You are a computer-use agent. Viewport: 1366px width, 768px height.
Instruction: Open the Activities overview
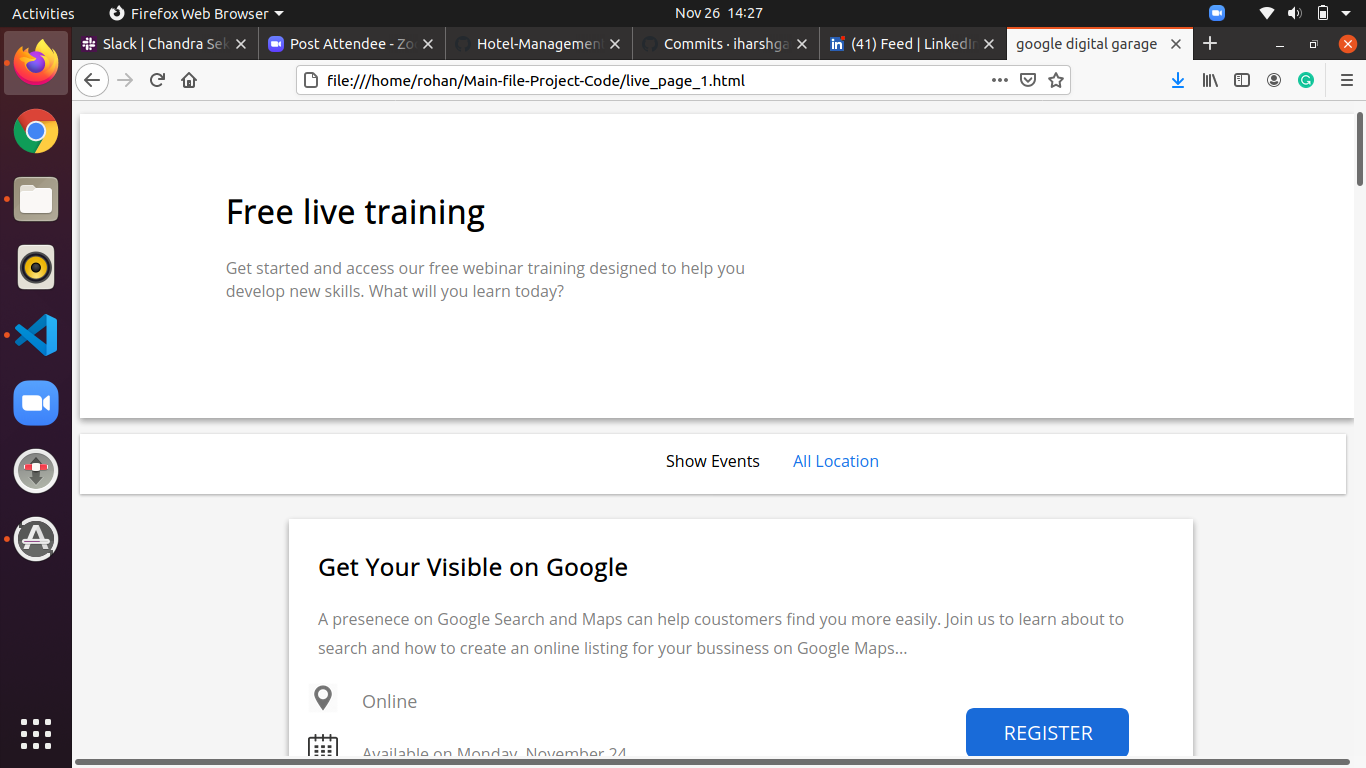[43, 13]
